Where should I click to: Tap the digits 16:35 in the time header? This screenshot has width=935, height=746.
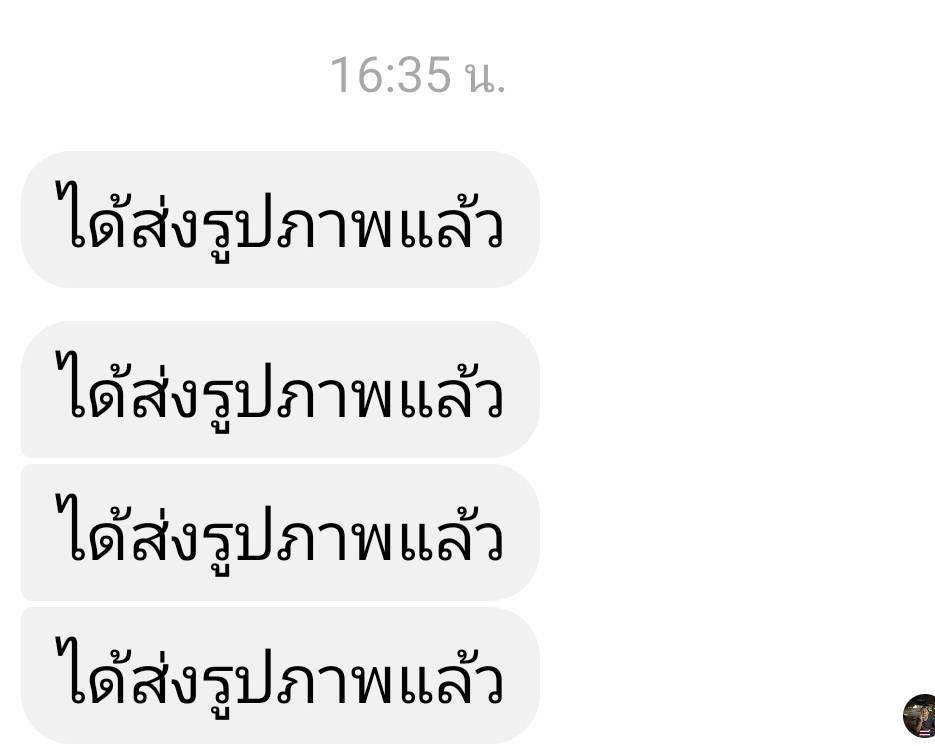pyautogui.click(x=391, y=75)
